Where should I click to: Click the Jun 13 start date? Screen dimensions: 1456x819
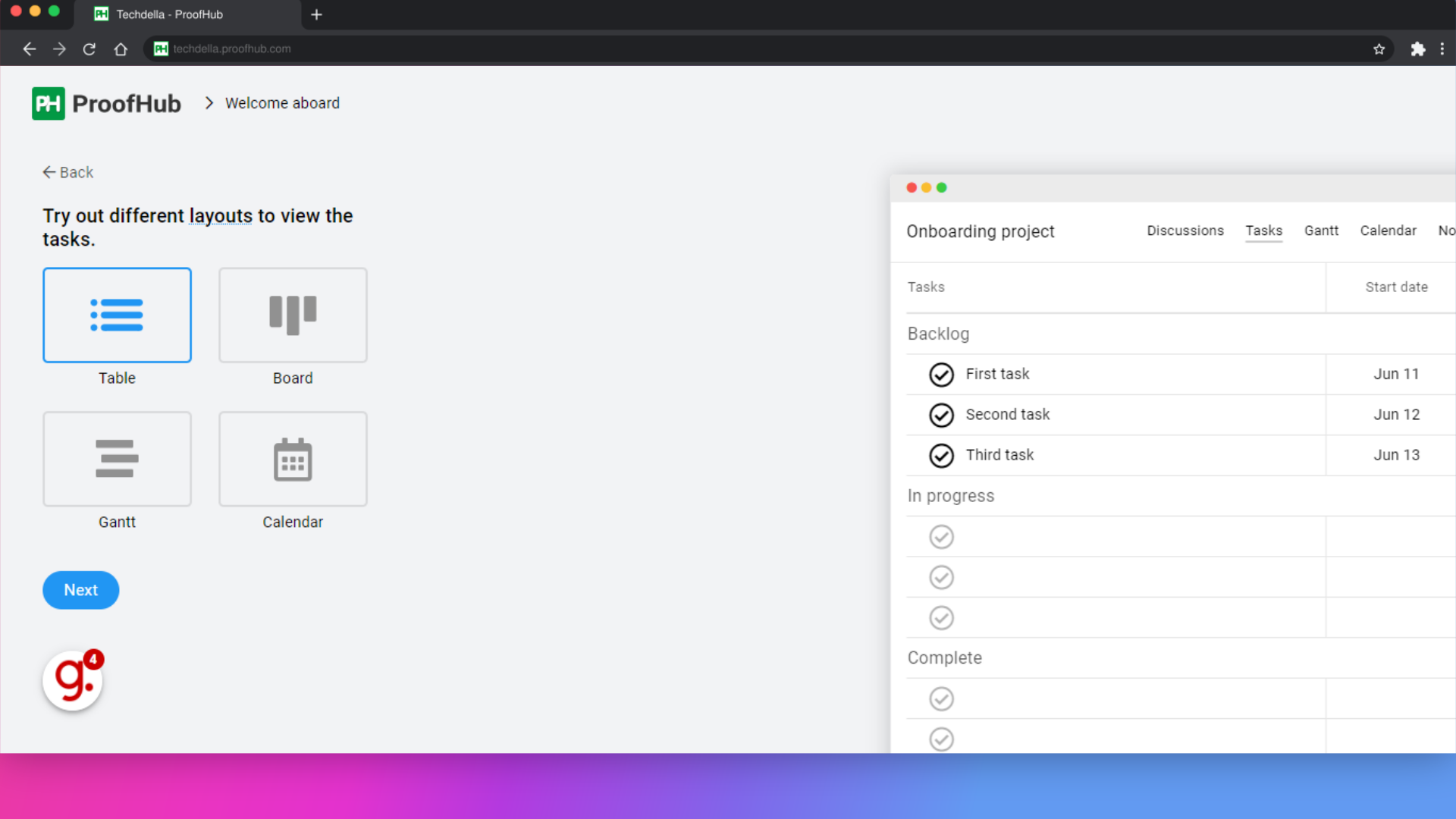[1396, 455]
